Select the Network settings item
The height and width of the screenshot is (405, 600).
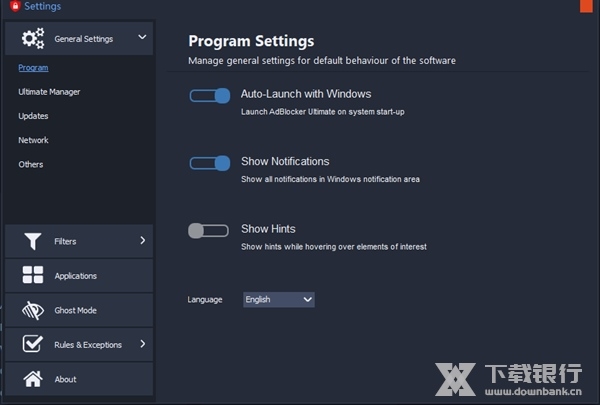point(33,140)
